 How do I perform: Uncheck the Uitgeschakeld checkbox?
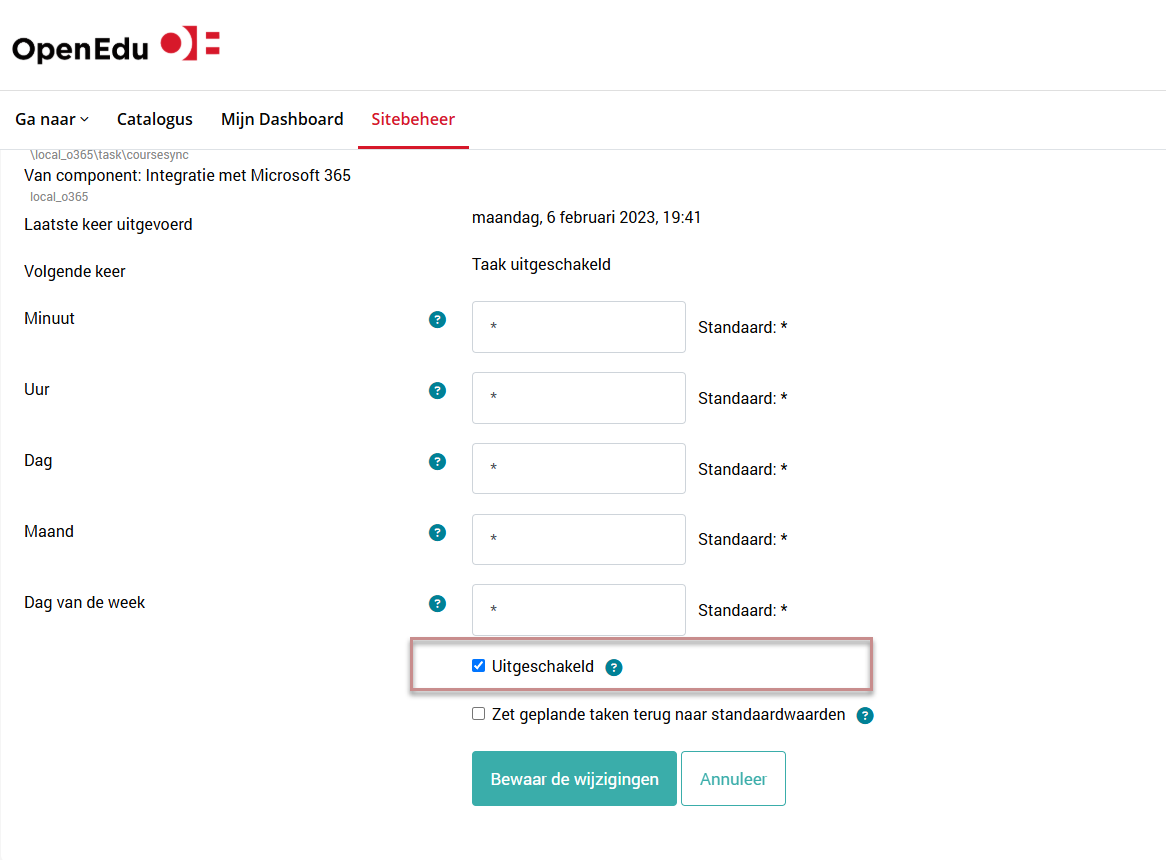click(x=479, y=666)
